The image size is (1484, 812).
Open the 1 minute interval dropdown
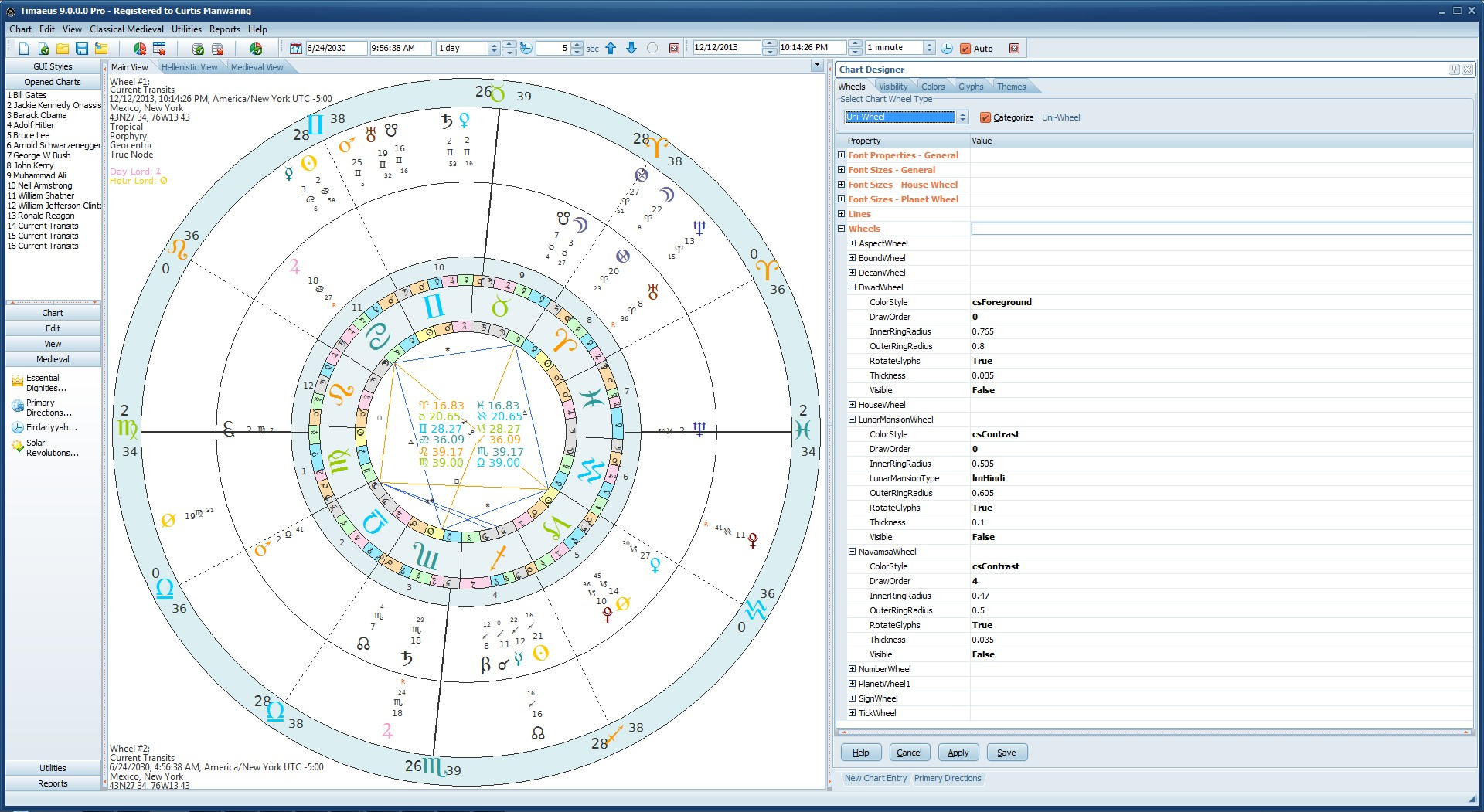pyautogui.click(x=929, y=48)
